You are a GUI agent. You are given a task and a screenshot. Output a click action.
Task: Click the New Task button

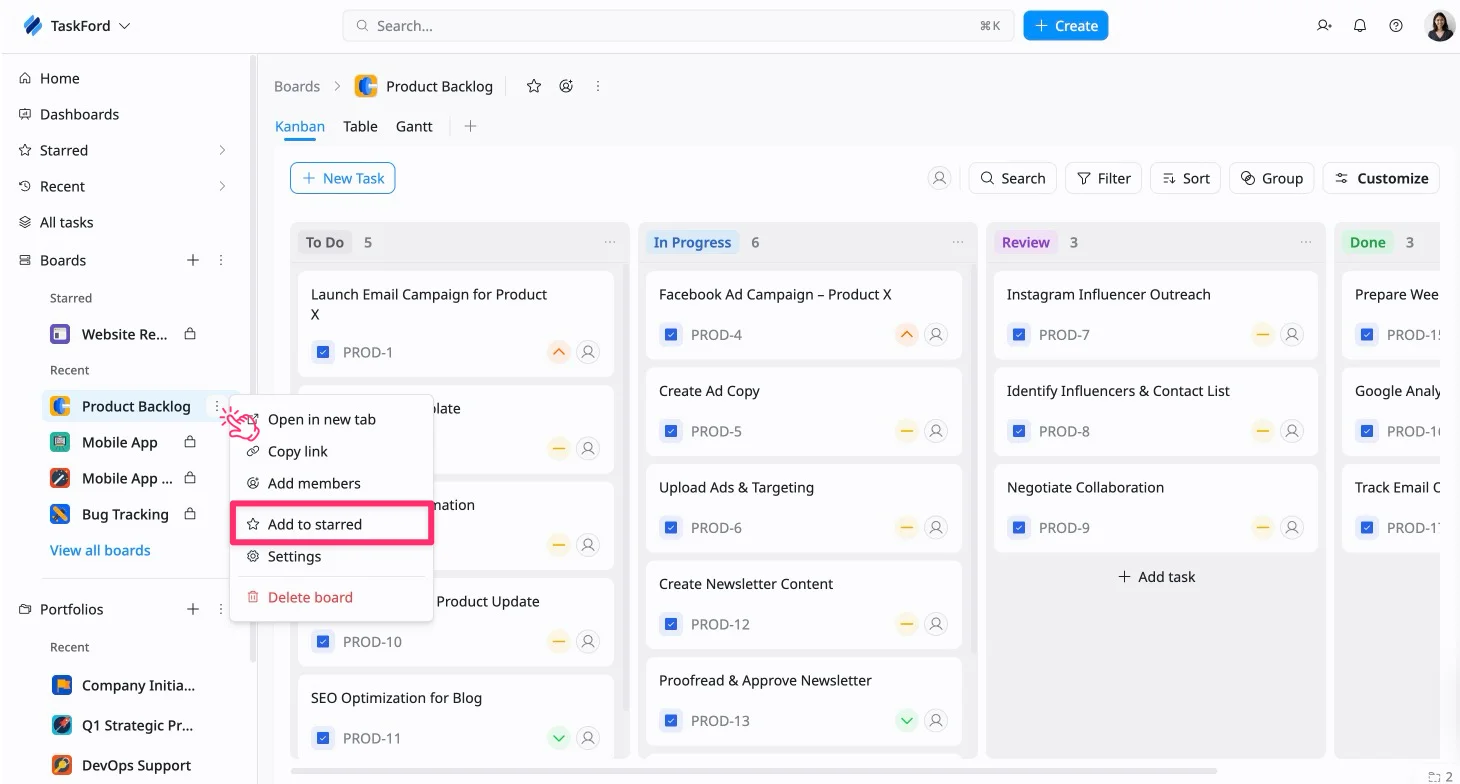point(343,178)
